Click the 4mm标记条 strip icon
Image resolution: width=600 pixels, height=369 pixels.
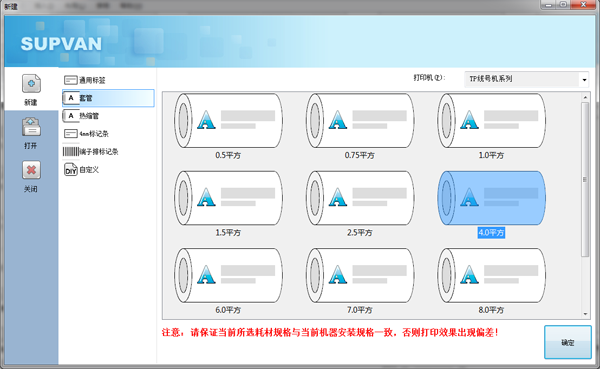click(x=71, y=134)
